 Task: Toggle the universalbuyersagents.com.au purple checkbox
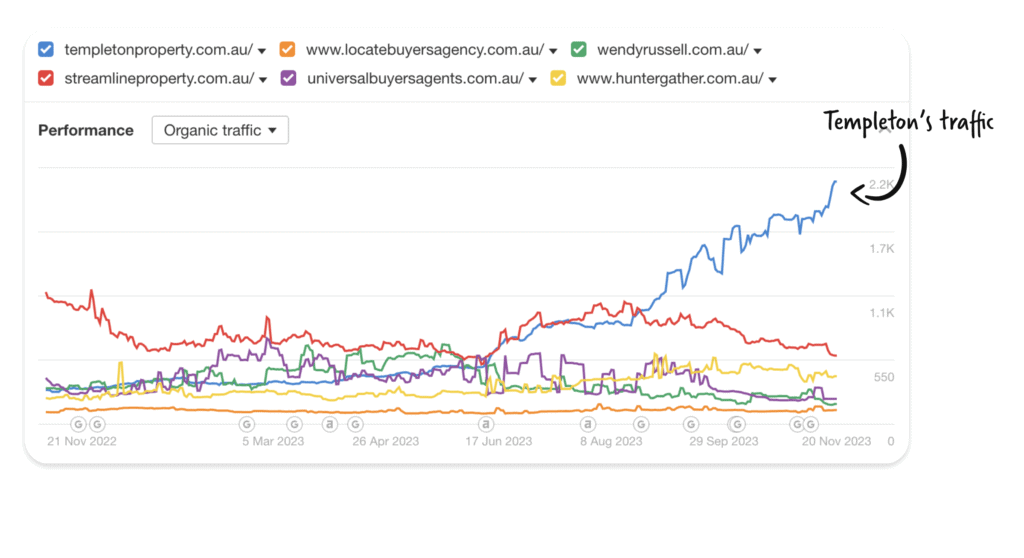tap(288, 78)
